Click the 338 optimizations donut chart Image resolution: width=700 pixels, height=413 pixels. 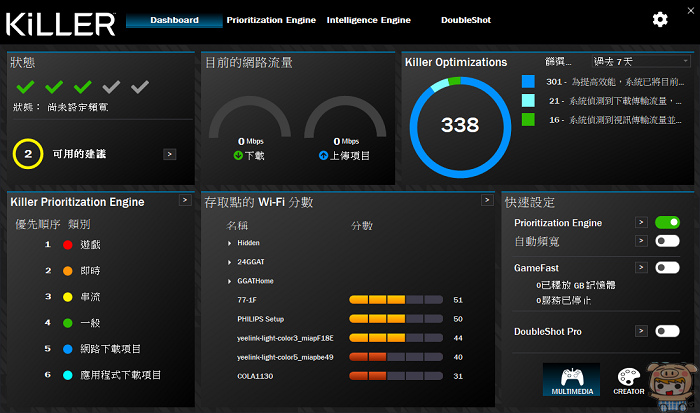(x=459, y=125)
